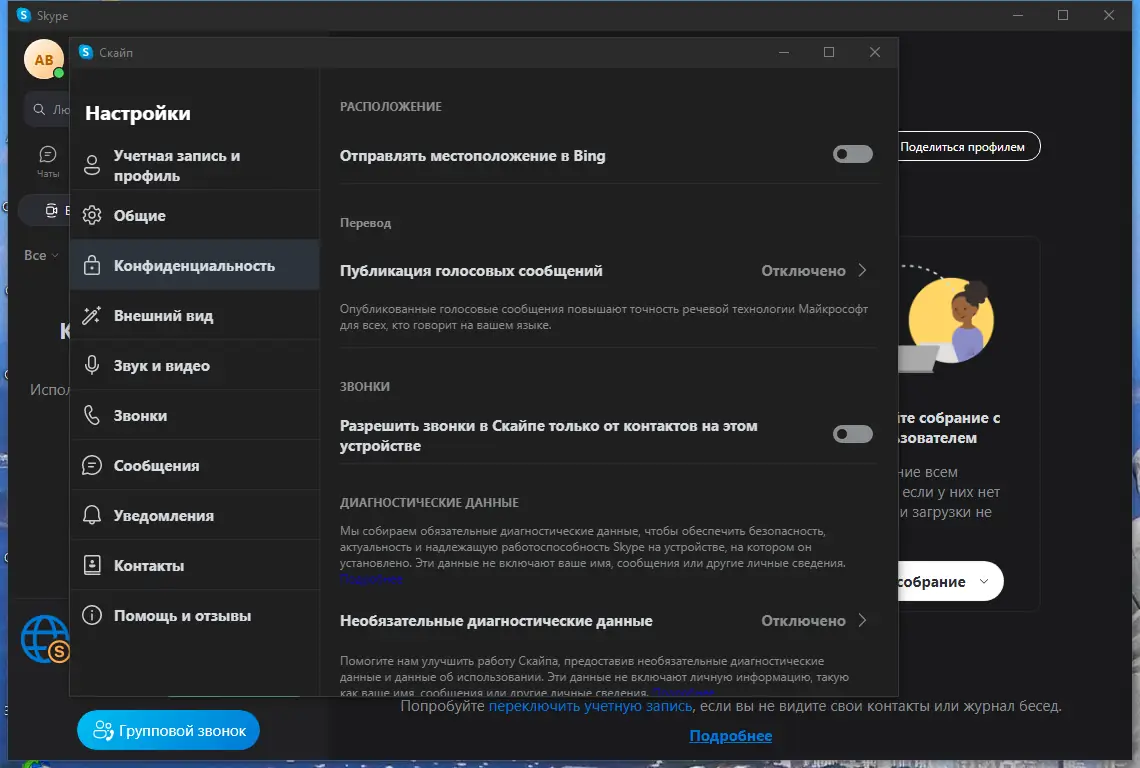The image size is (1140, 768).
Task: Click the meeting camera icon below Чаты
Action: click(51, 211)
